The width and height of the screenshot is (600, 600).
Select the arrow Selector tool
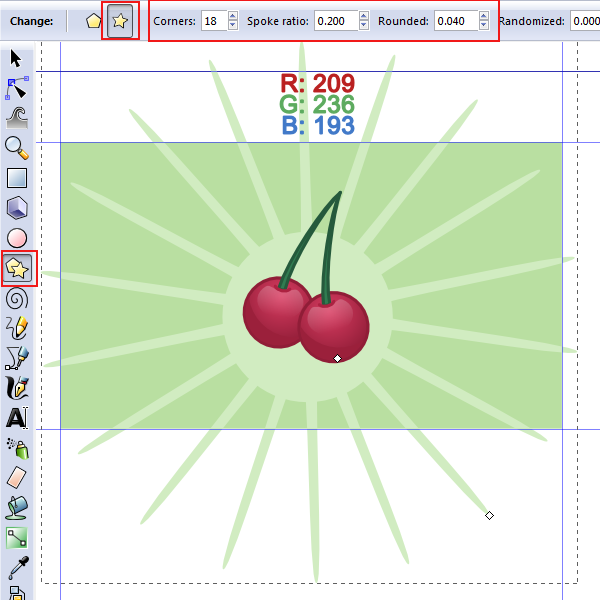tap(16, 59)
